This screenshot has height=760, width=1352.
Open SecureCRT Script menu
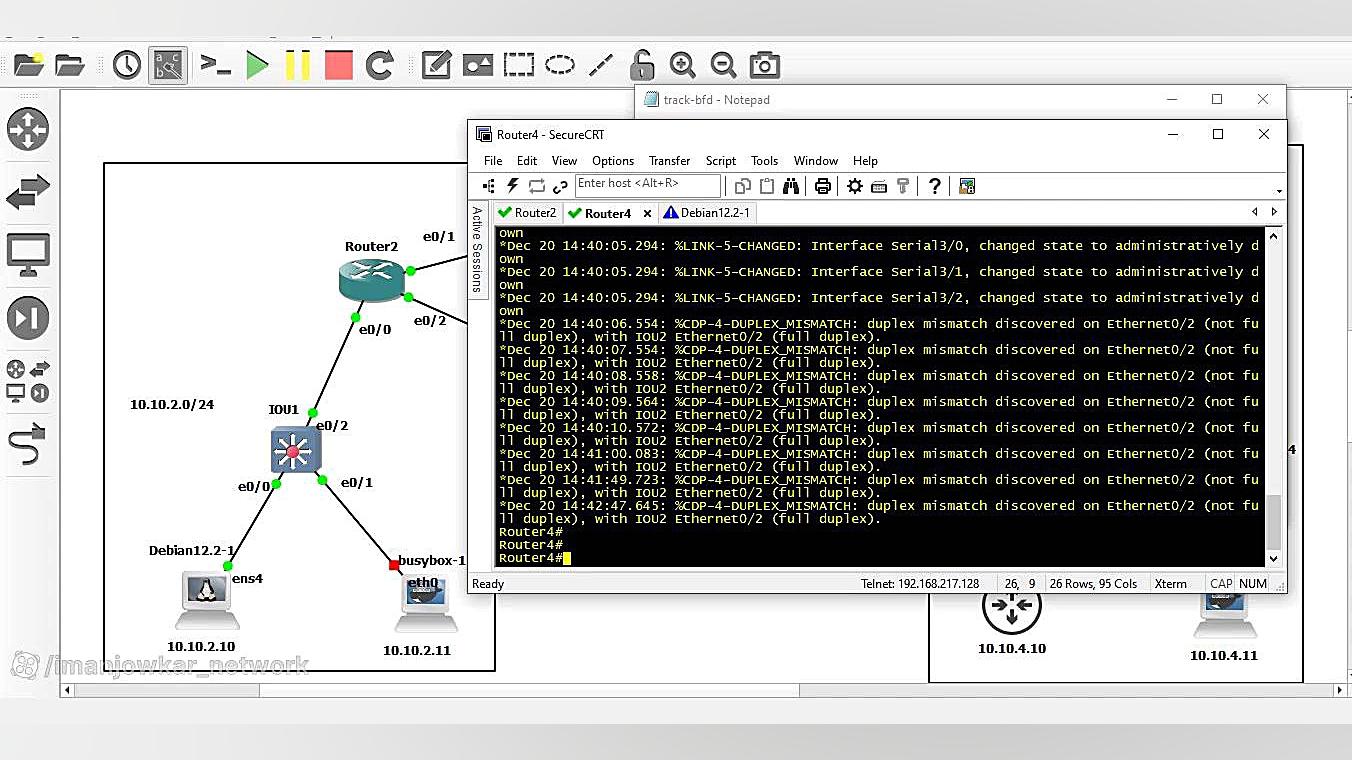(720, 161)
